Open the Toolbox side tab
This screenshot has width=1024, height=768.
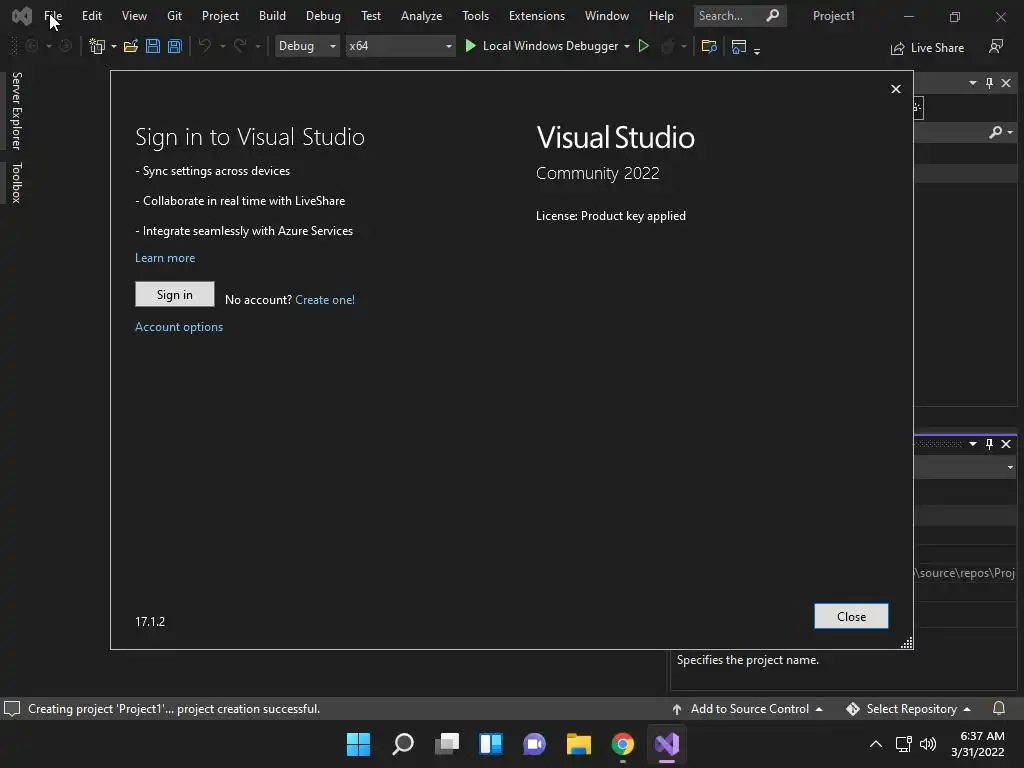coord(17,183)
